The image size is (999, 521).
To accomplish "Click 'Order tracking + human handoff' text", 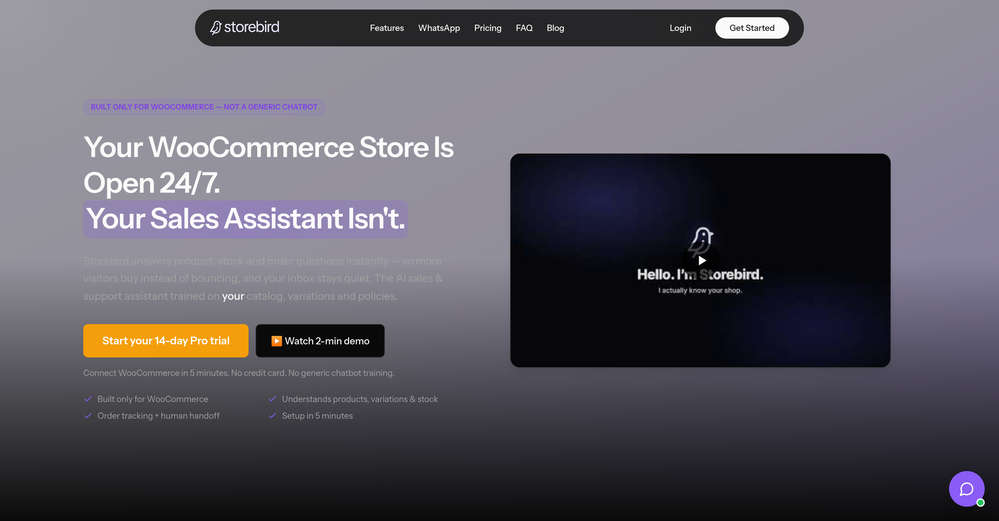I will [x=158, y=416].
